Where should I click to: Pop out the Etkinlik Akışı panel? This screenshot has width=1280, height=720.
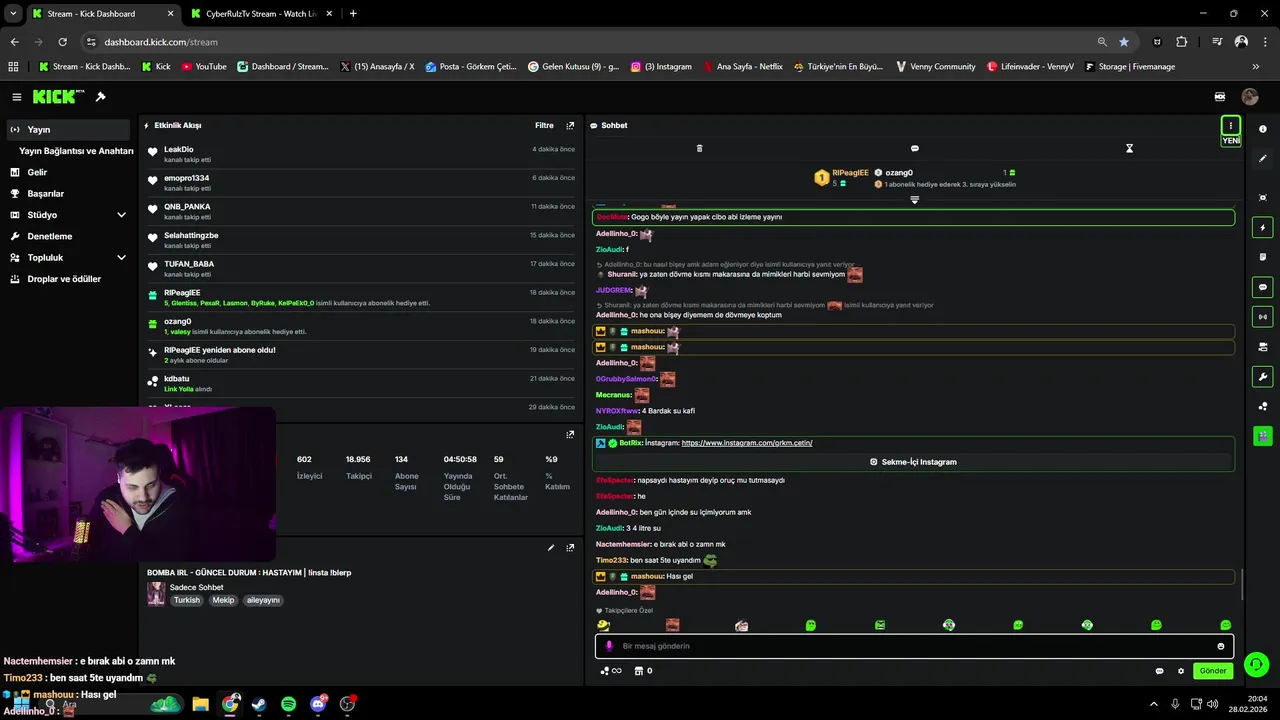570,126
